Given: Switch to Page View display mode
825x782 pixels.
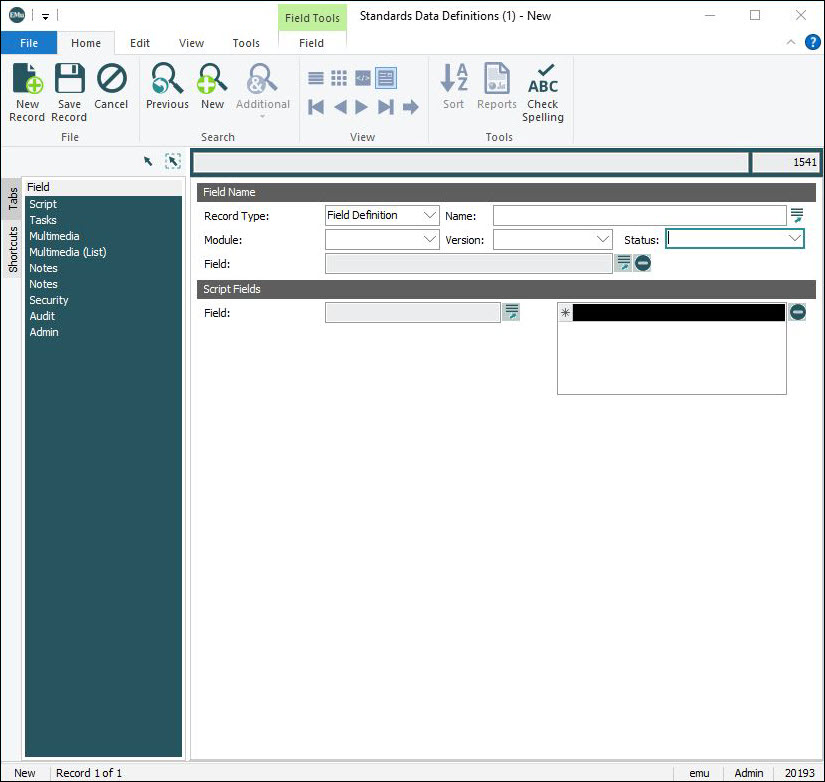Looking at the screenshot, I should (x=386, y=78).
